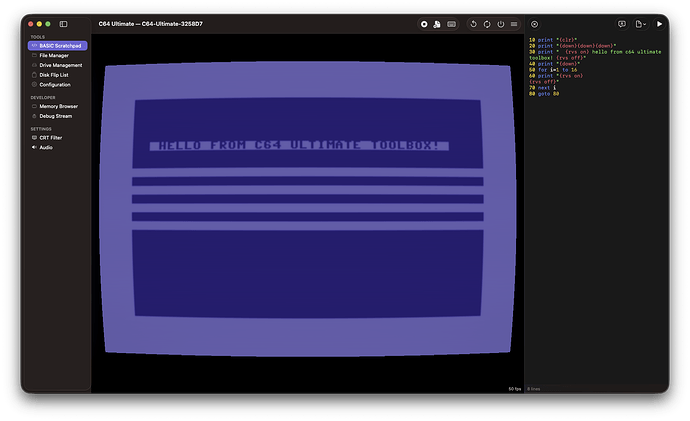
Task: Open Audio settings
Action: [58, 147]
